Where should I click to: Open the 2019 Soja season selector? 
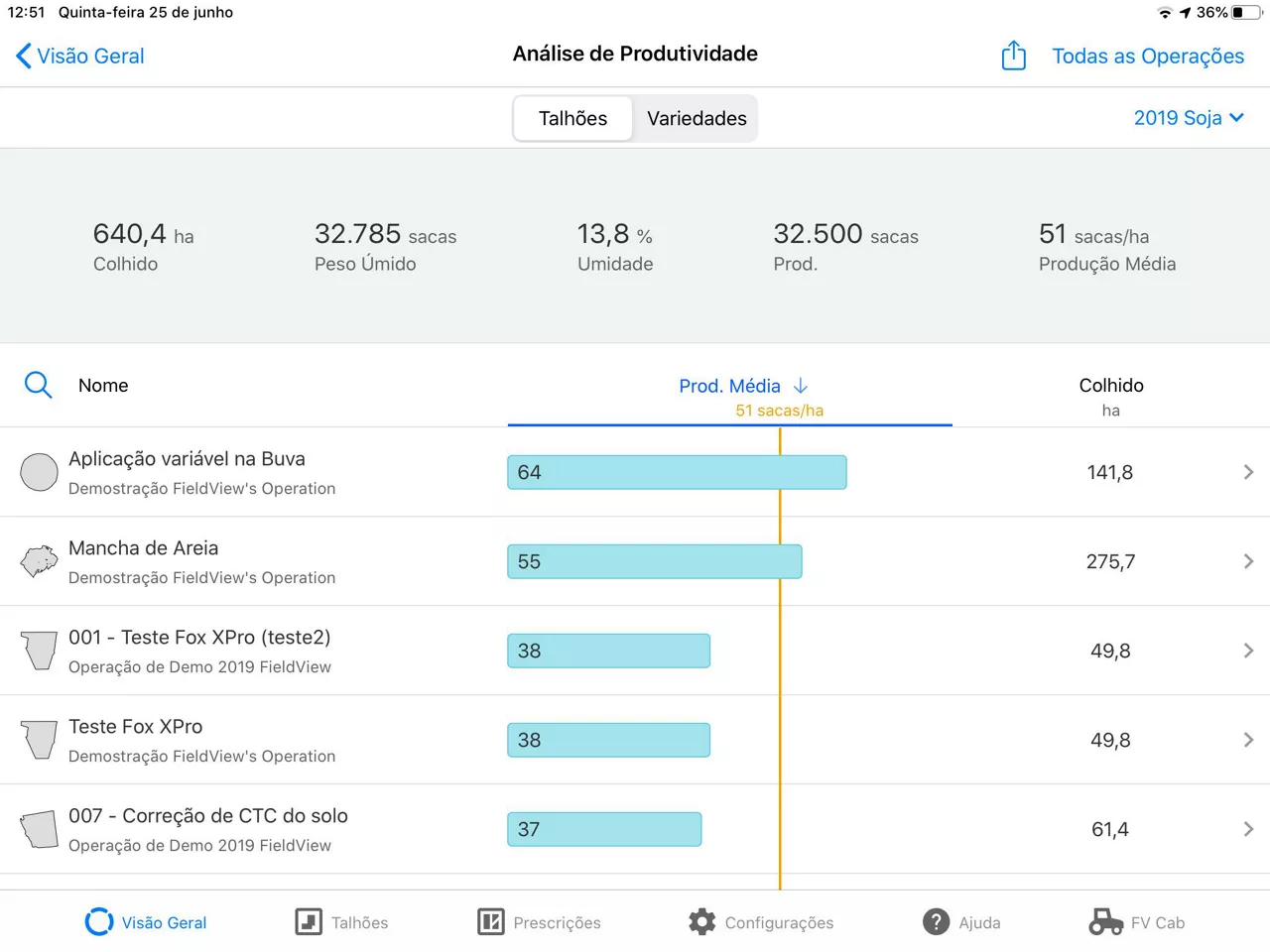coord(1188,117)
